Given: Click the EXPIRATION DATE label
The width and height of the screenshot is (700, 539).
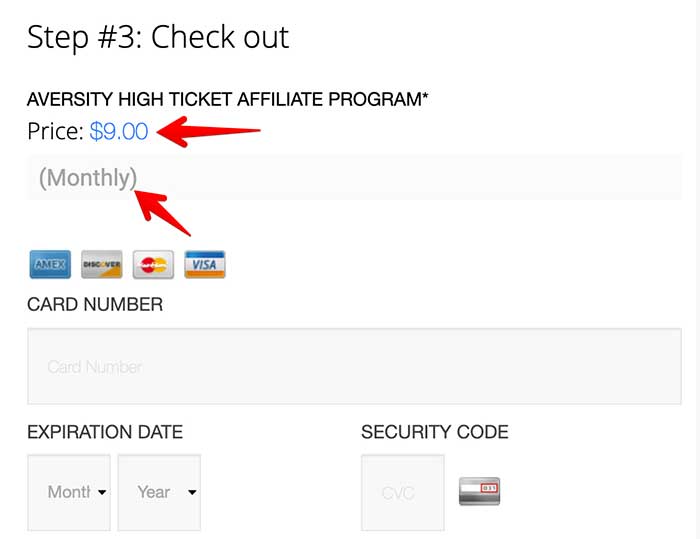Looking at the screenshot, I should click(x=105, y=432).
